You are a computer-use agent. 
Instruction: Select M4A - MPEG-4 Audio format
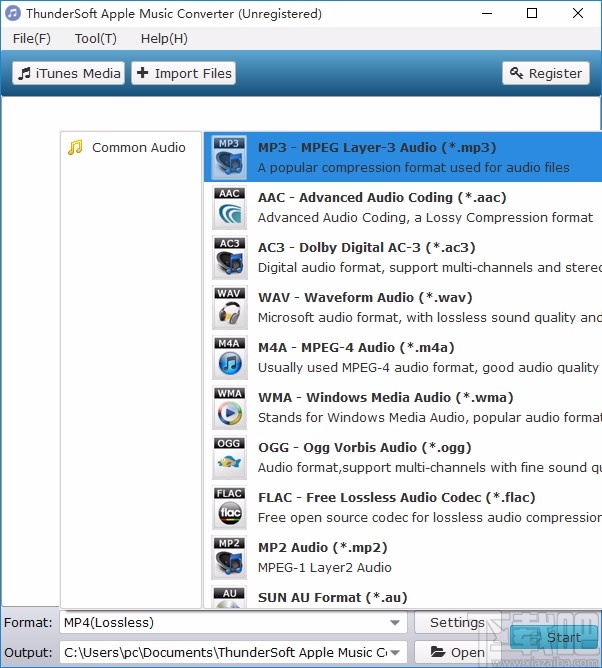403,357
